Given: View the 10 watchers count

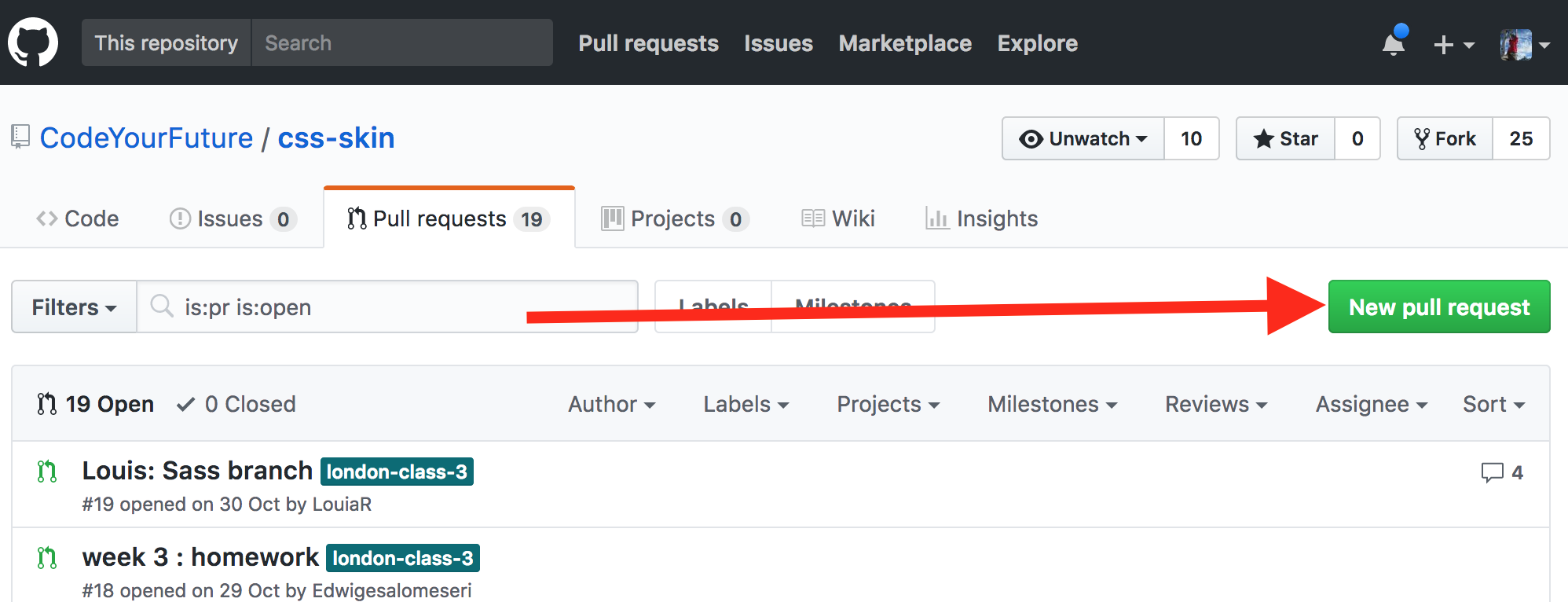Looking at the screenshot, I should pos(1192,138).
